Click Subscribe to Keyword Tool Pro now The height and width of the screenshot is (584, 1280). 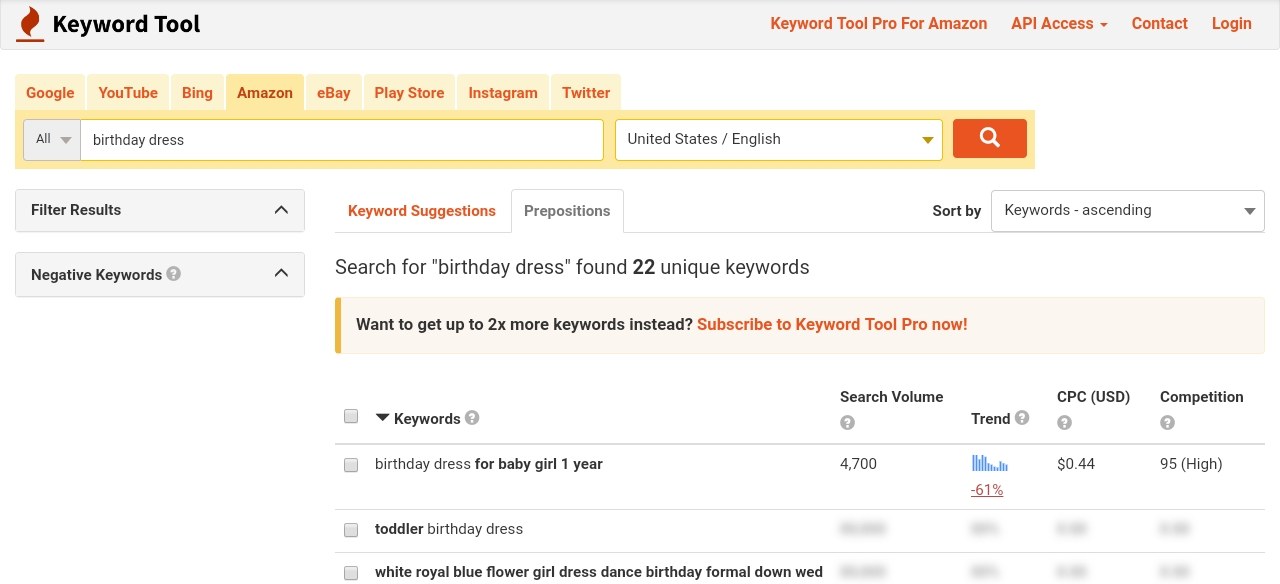[832, 325]
